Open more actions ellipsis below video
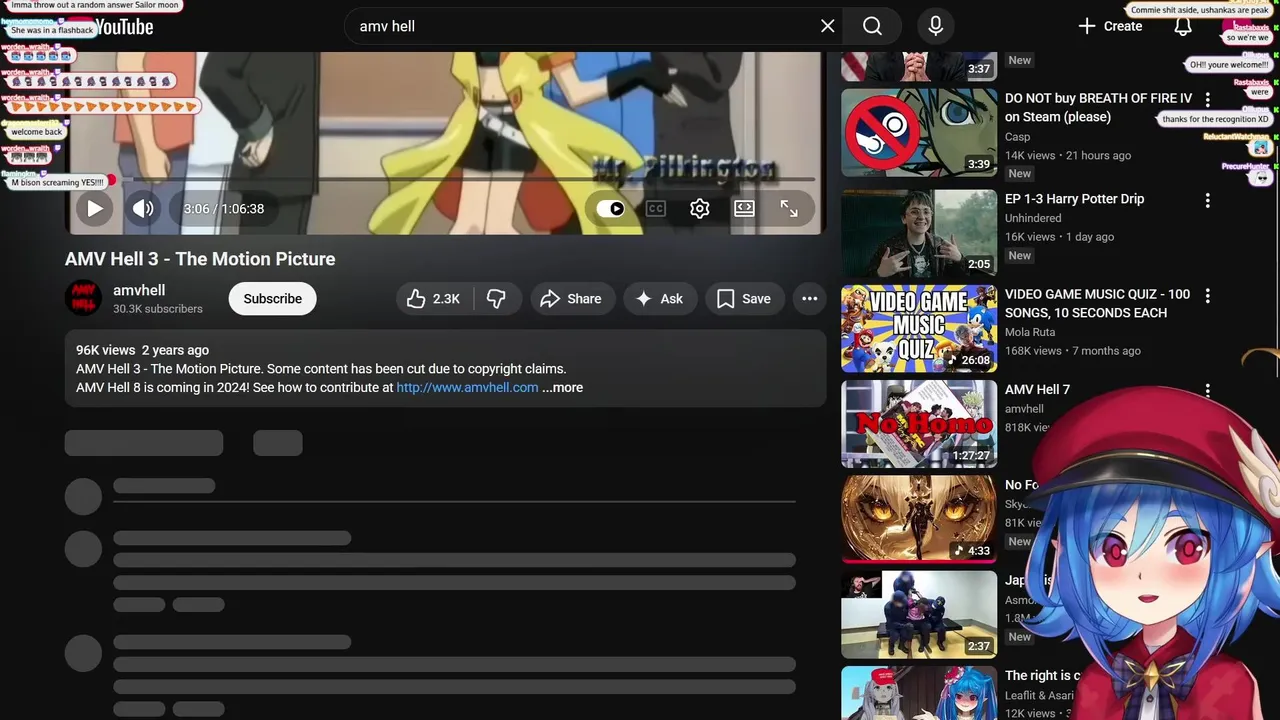The width and height of the screenshot is (1280, 720). tap(810, 299)
